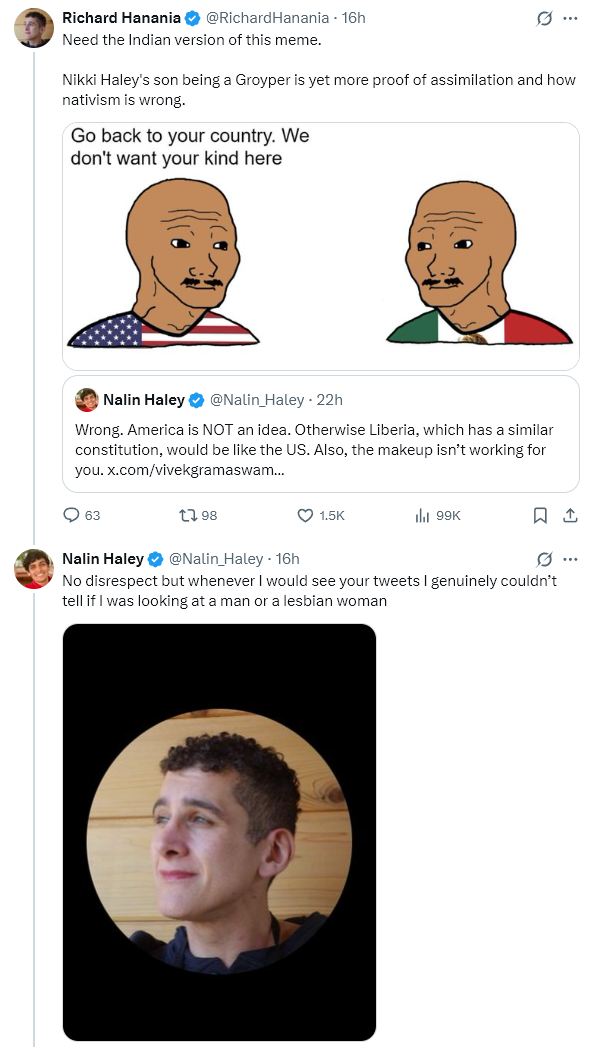Click the Grok icon on Richard Hanania's tweet
Image resolution: width=596 pixels, height=1047 pixels.
click(545, 19)
